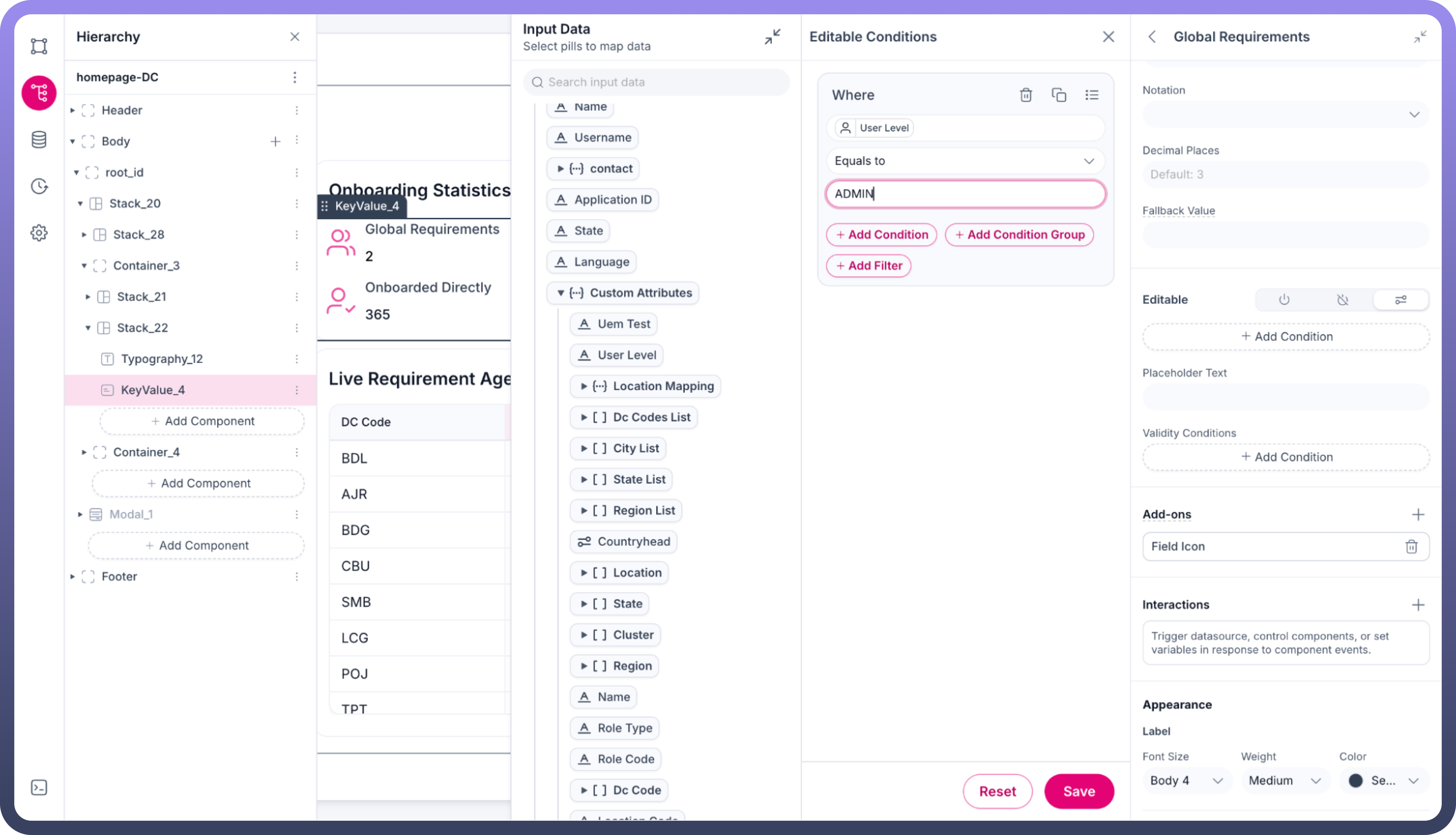Click the delete trash icon in the Where condition
This screenshot has width=1456, height=835.
click(1025, 95)
